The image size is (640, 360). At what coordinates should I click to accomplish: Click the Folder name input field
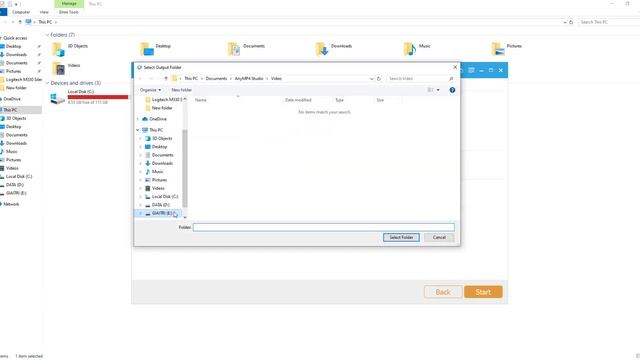[x=323, y=227]
